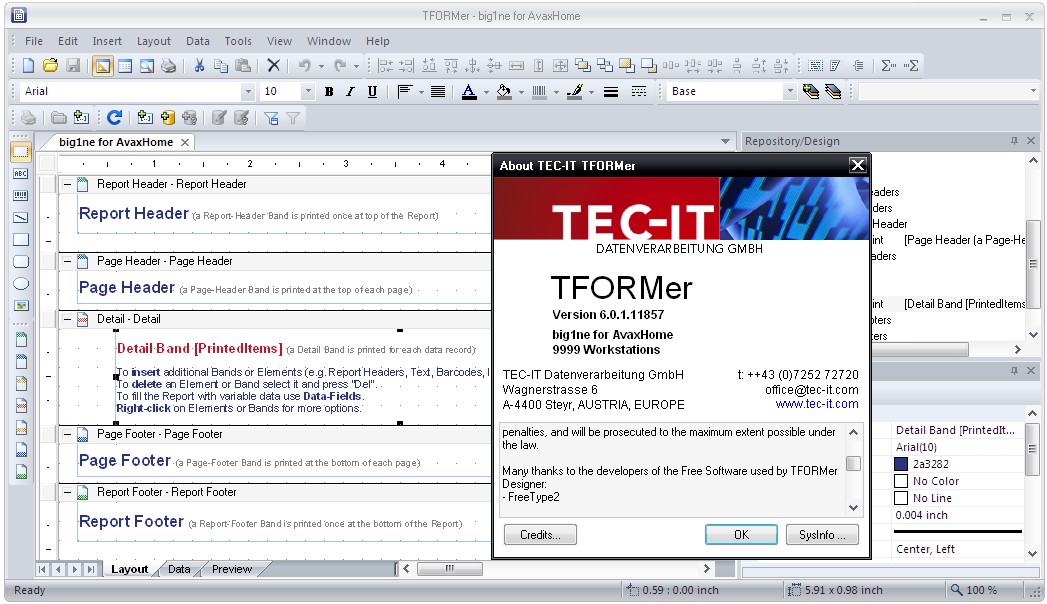This screenshot has height=604, width=1047.
Task: Open the Base layer dropdown
Action: (790, 91)
